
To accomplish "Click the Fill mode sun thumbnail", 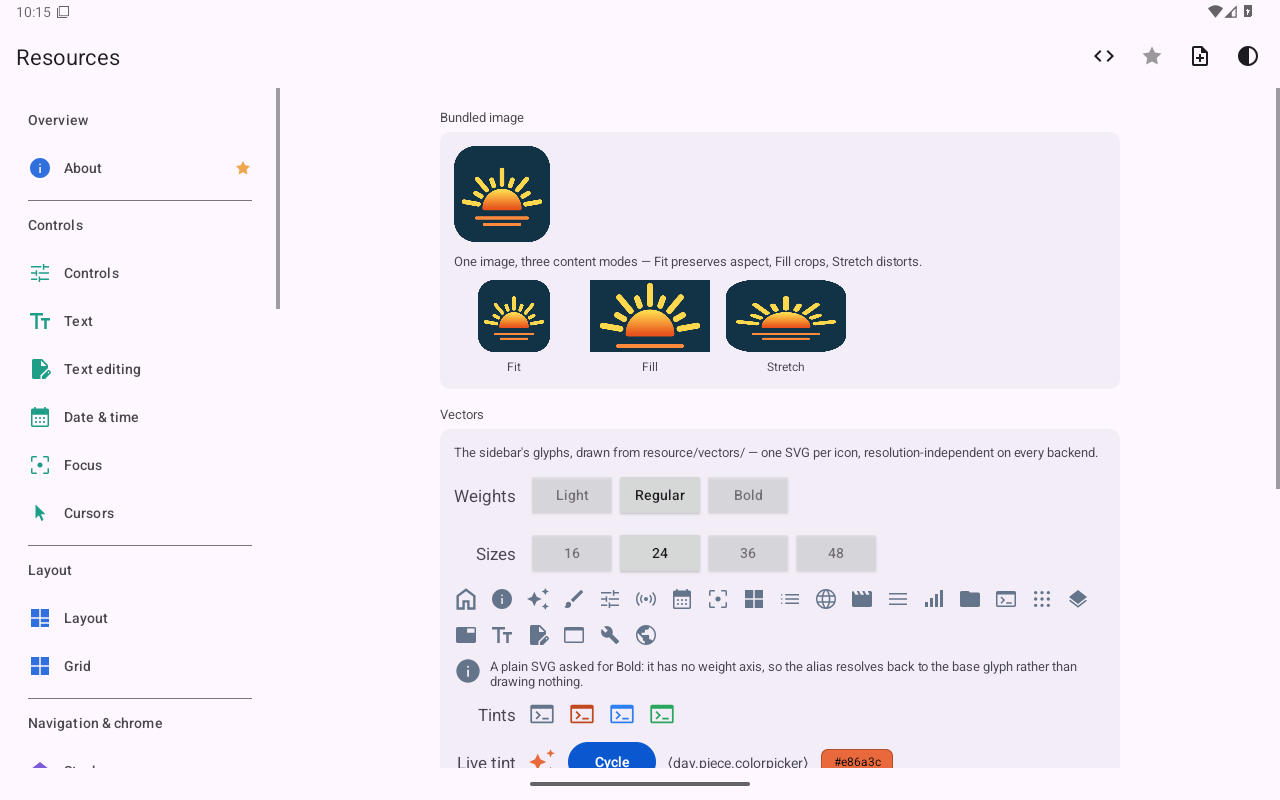I will 650,316.
